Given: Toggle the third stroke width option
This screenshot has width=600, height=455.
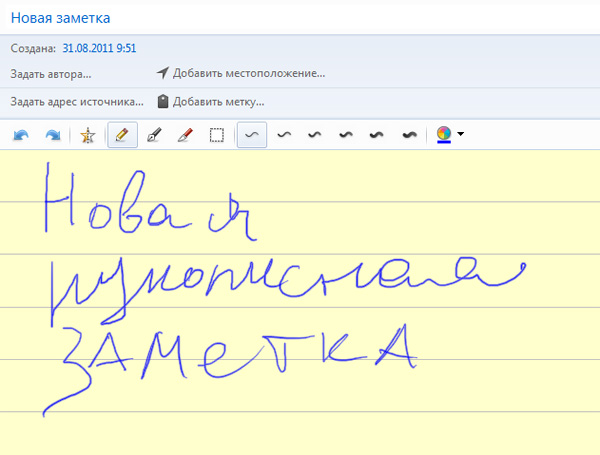Looking at the screenshot, I should [x=315, y=135].
